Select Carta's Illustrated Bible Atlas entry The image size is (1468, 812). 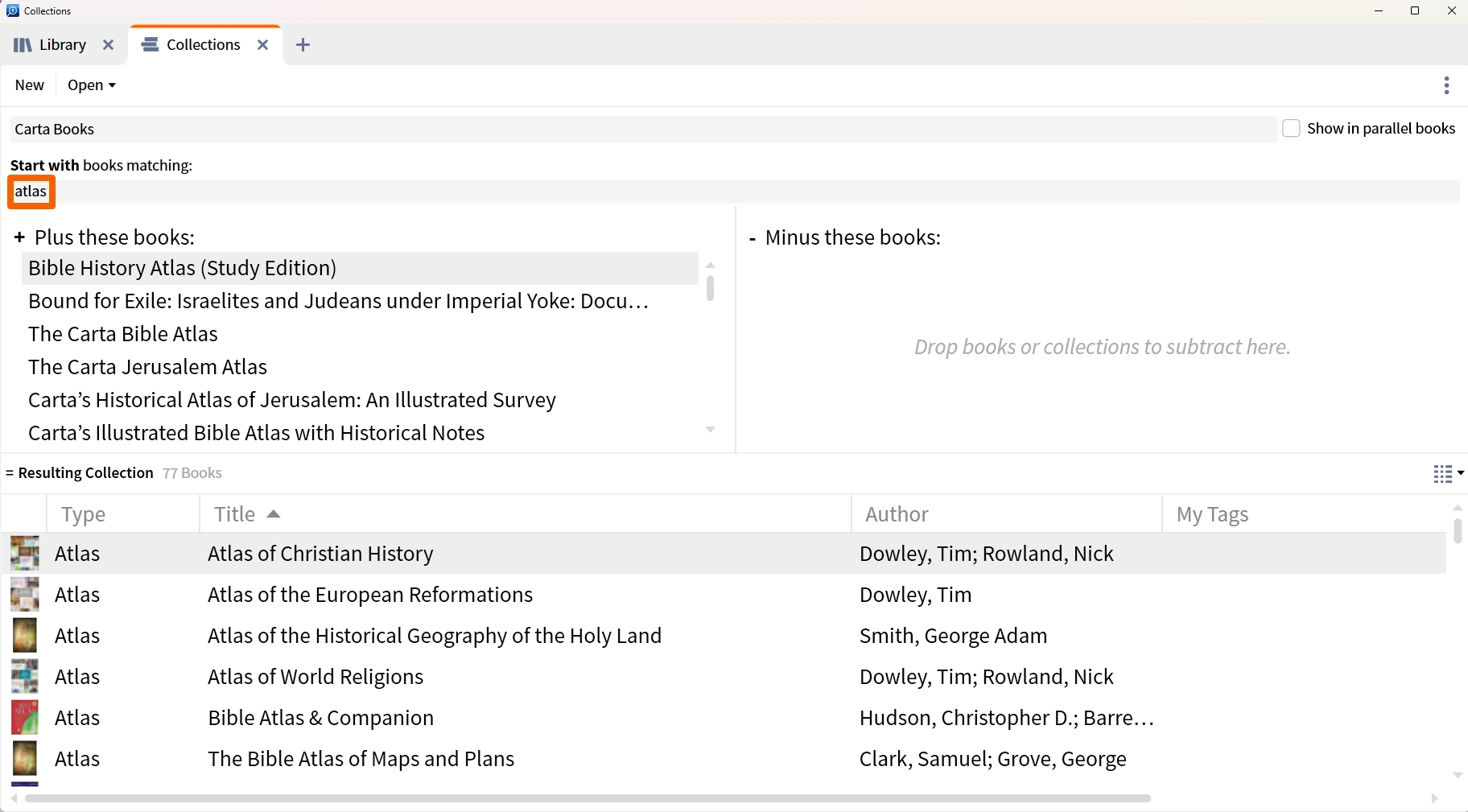pyautogui.click(x=360, y=433)
